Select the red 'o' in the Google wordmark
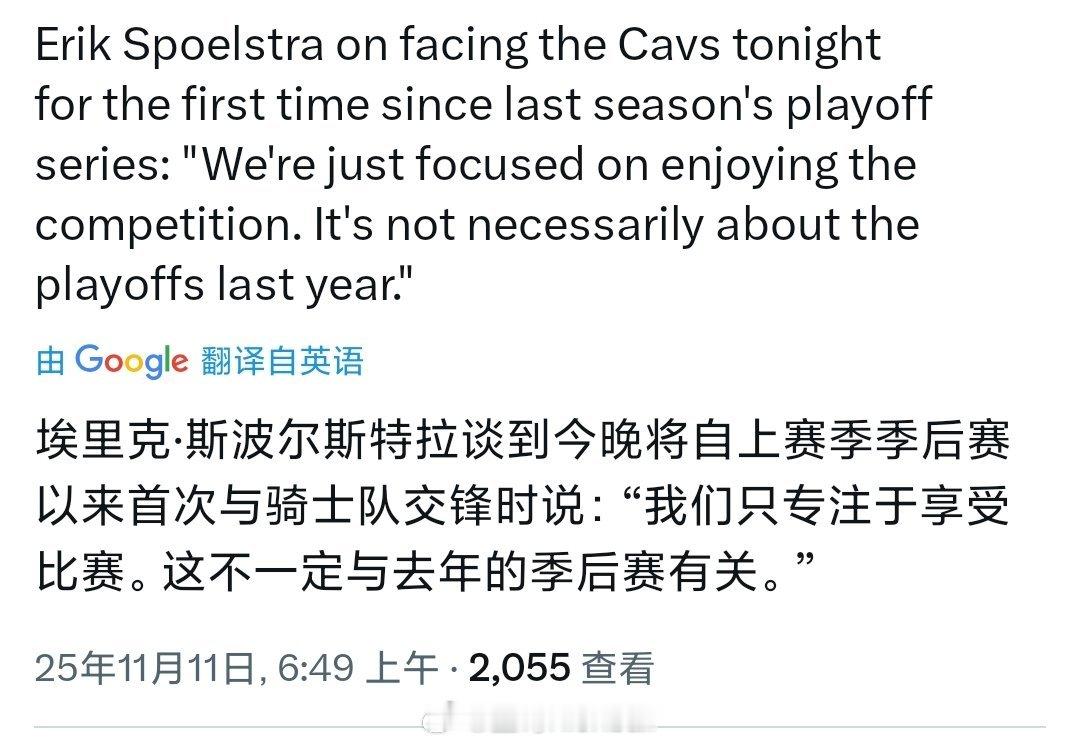1080x744 pixels. coord(115,362)
